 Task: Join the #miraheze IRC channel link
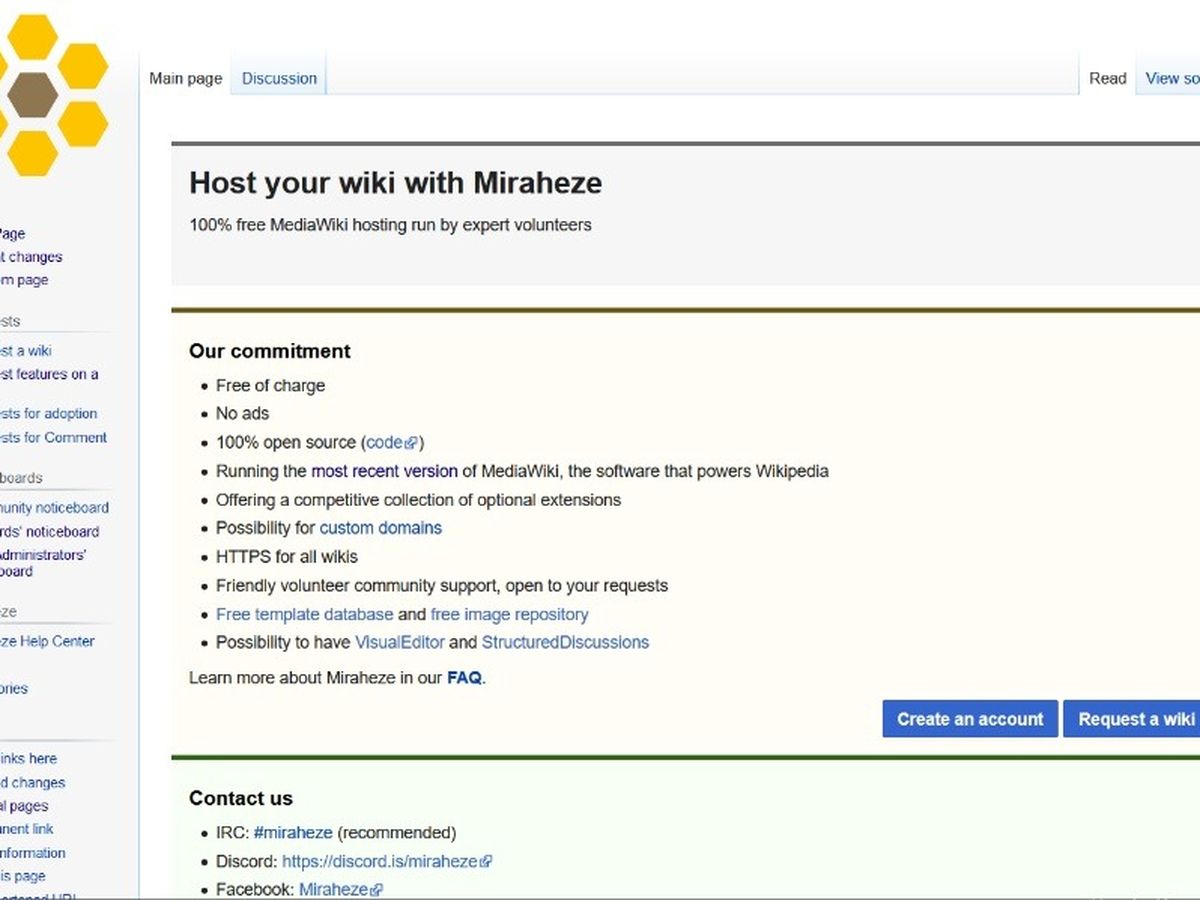click(293, 832)
